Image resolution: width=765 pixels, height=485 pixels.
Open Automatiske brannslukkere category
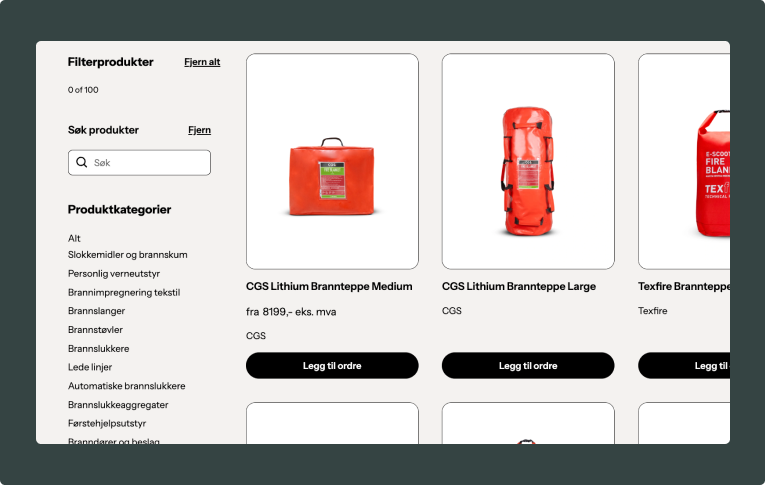tap(127, 386)
